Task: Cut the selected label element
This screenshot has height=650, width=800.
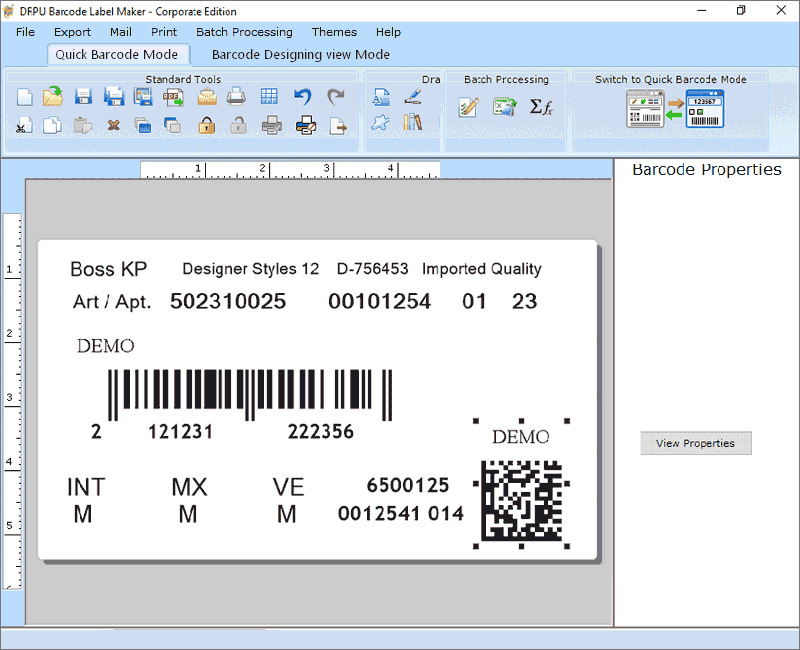Action: pos(23,125)
